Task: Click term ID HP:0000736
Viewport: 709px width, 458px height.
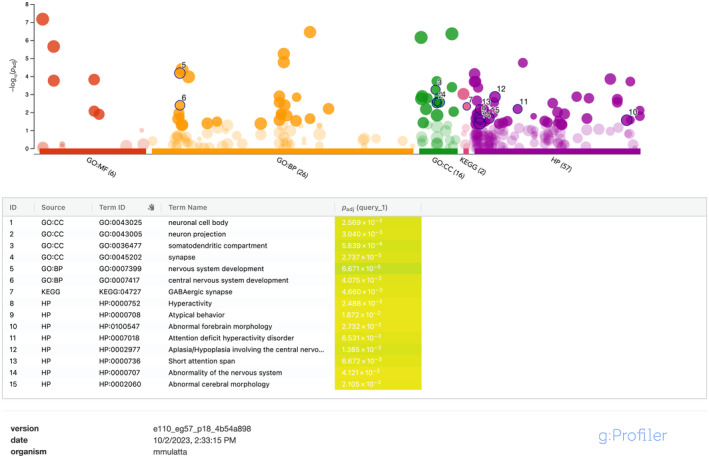Action: tap(119, 361)
